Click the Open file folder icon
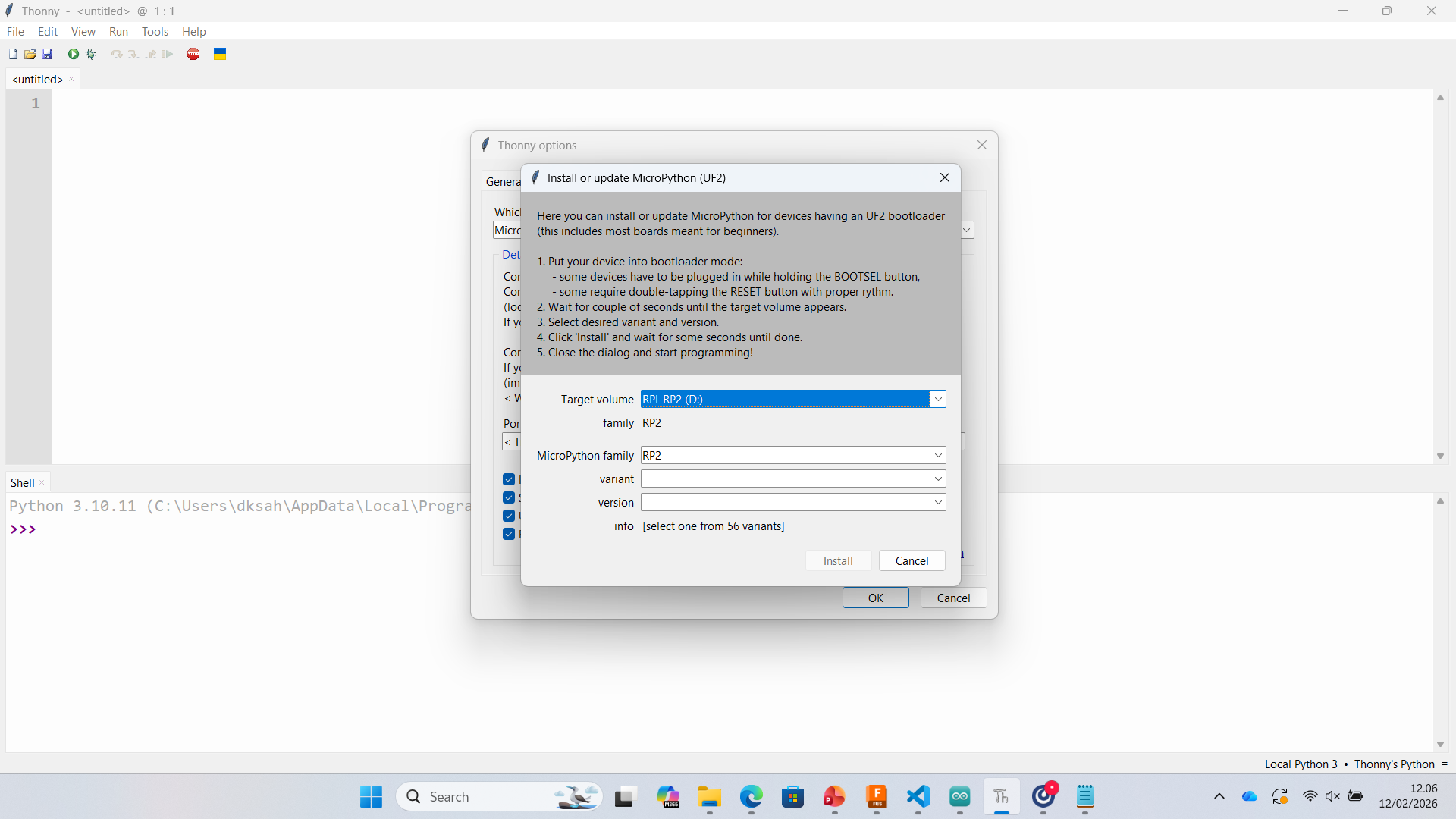Viewport: 1456px width, 819px height. [30, 54]
